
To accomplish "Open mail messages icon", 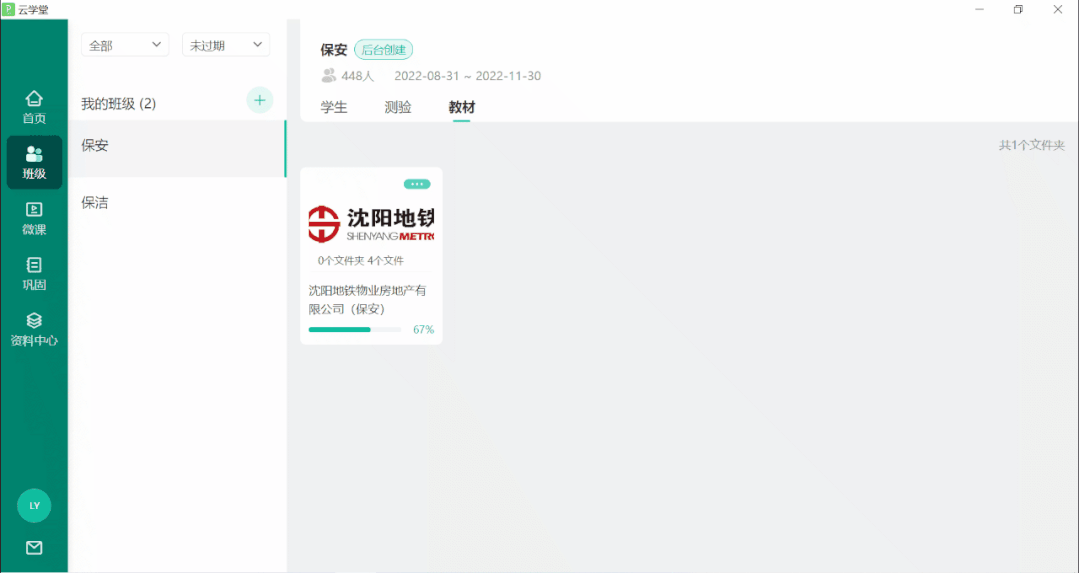I will 34,548.
